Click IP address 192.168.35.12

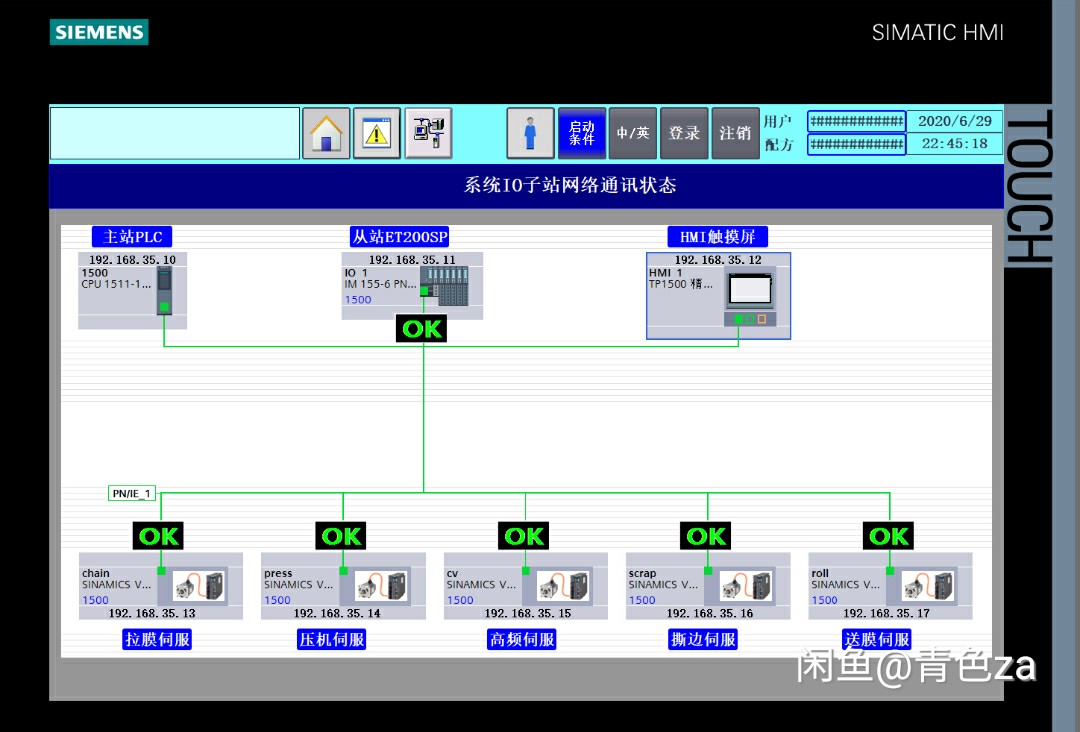pos(718,260)
